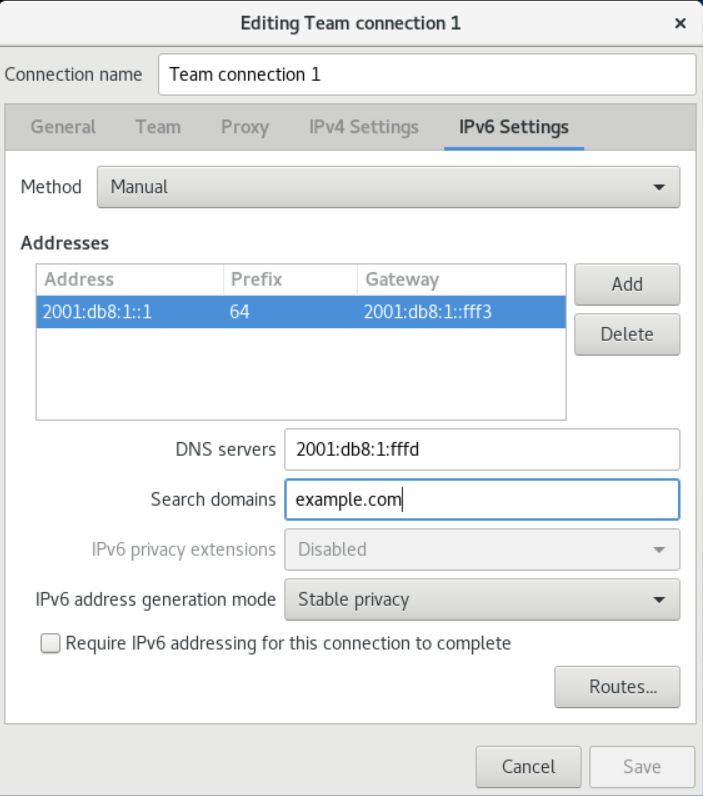Select address cell 2001:db8:1::1
Screen dimensions: 703x796
[129, 312]
